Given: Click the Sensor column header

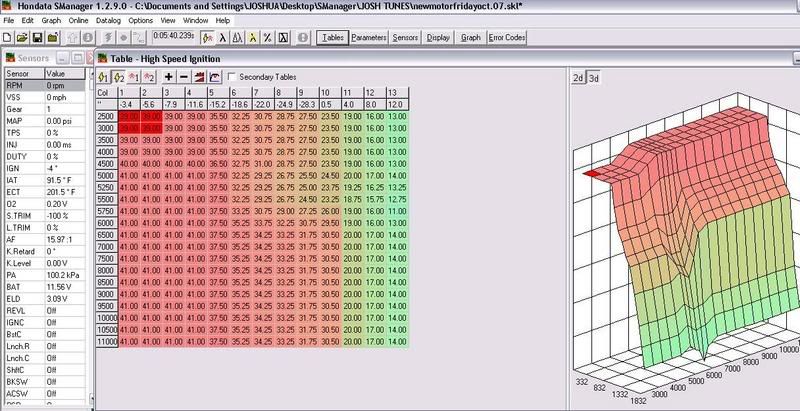Looking at the screenshot, I should pos(24,74).
